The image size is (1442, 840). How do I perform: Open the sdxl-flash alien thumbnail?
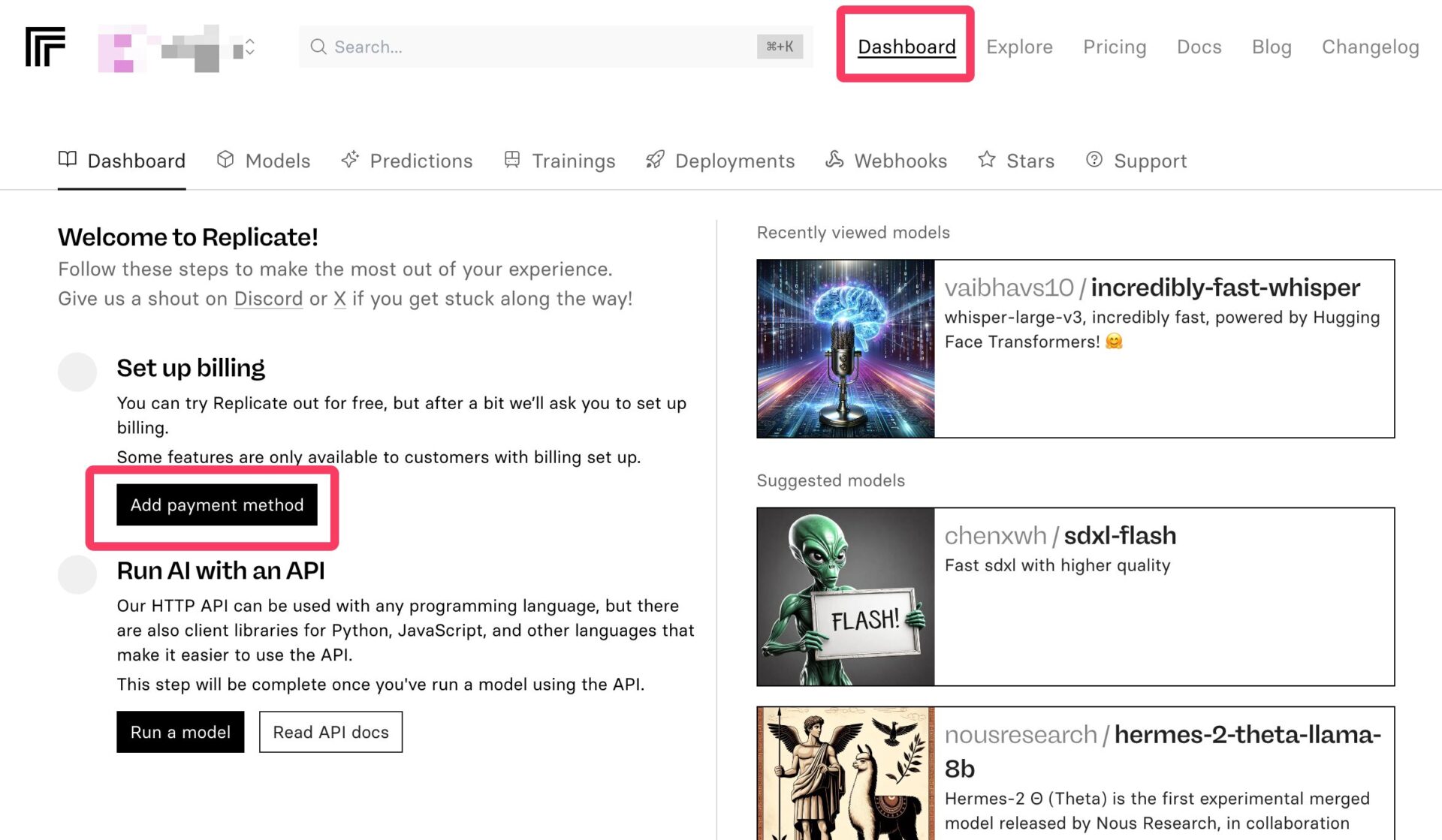click(846, 597)
